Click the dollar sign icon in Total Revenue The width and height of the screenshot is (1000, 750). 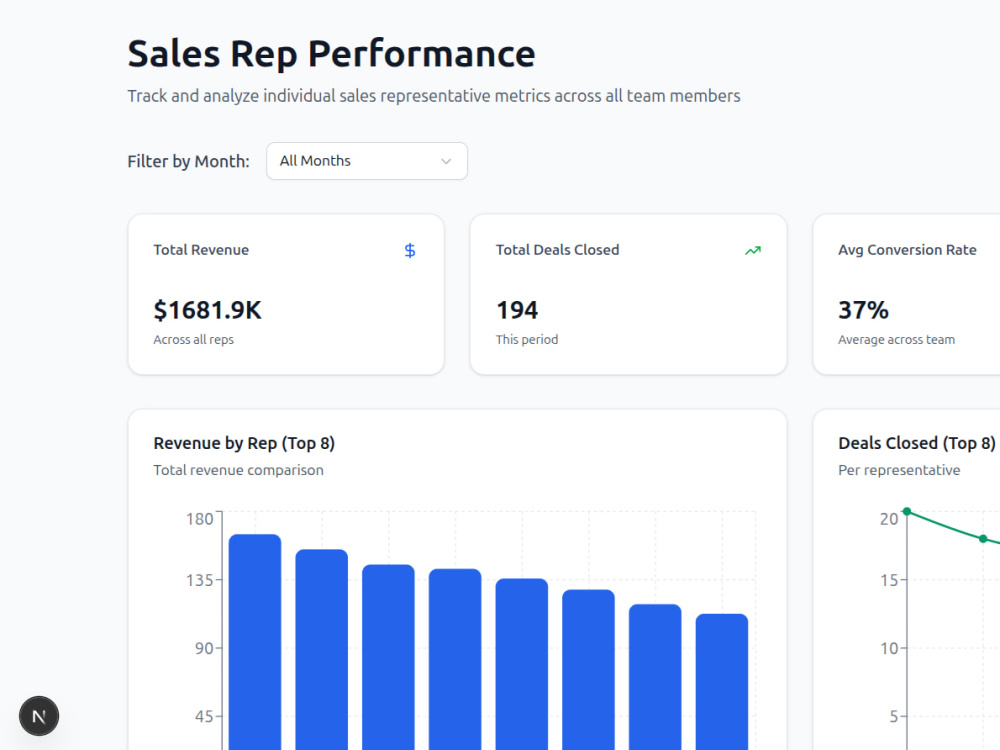[x=410, y=251]
